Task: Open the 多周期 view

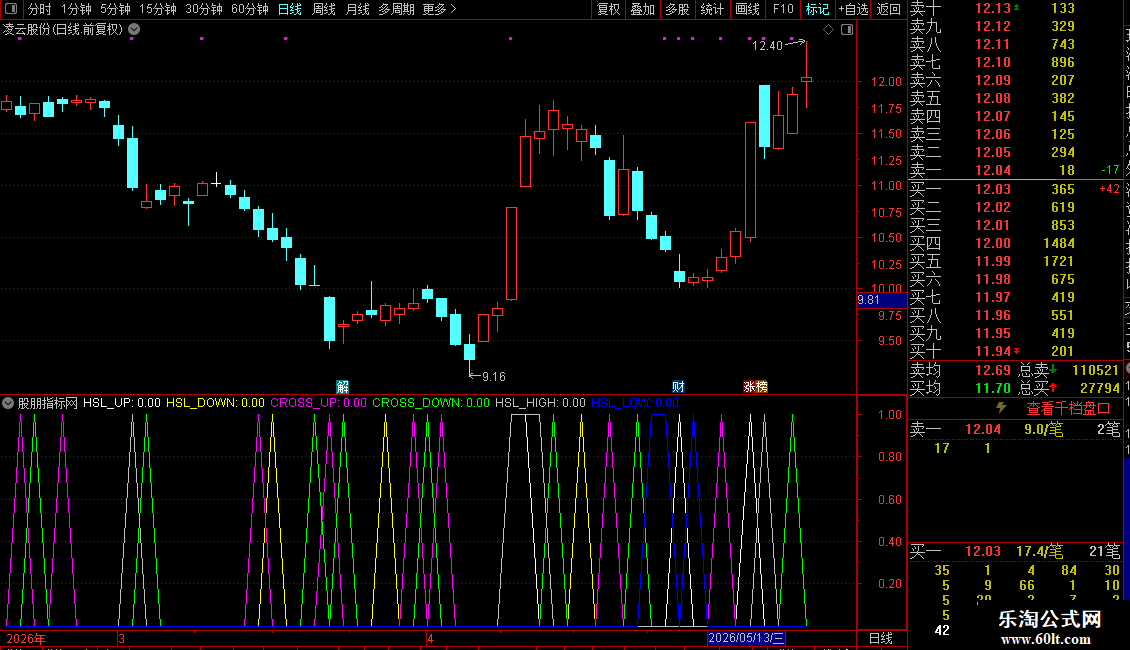Action: pyautogui.click(x=396, y=9)
